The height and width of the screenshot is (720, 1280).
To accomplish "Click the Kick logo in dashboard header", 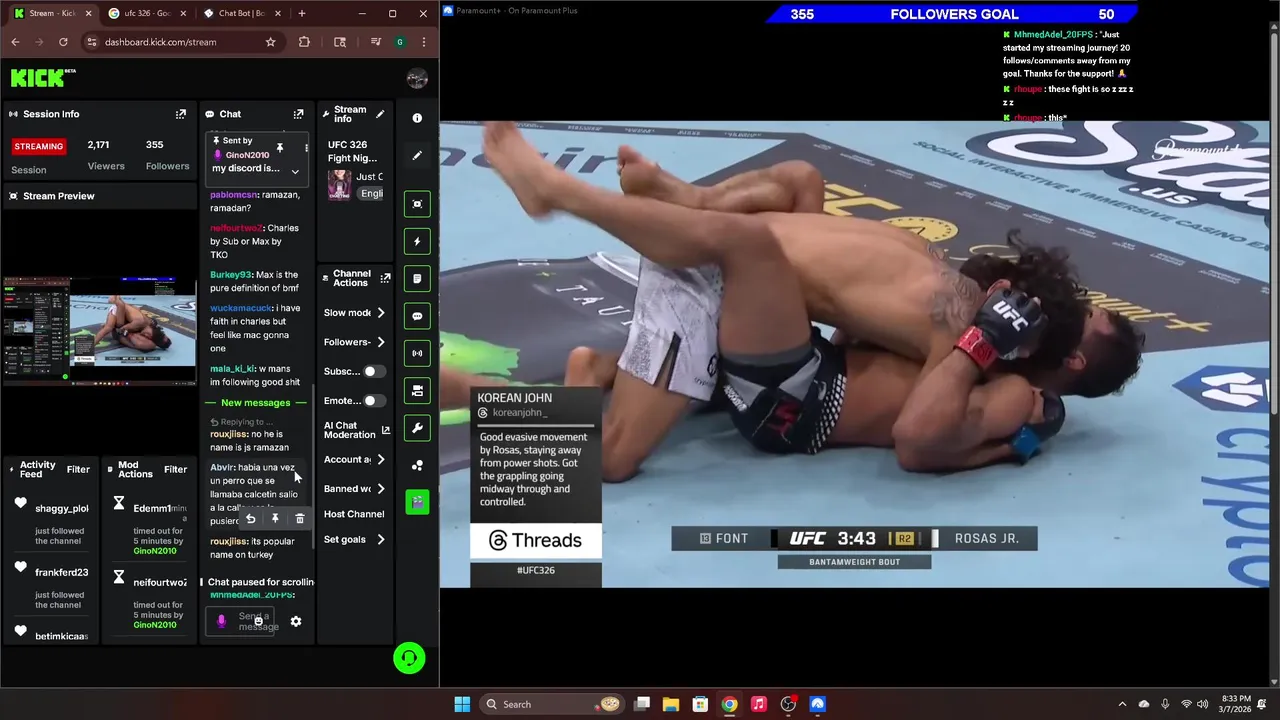I will click(43, 77).
